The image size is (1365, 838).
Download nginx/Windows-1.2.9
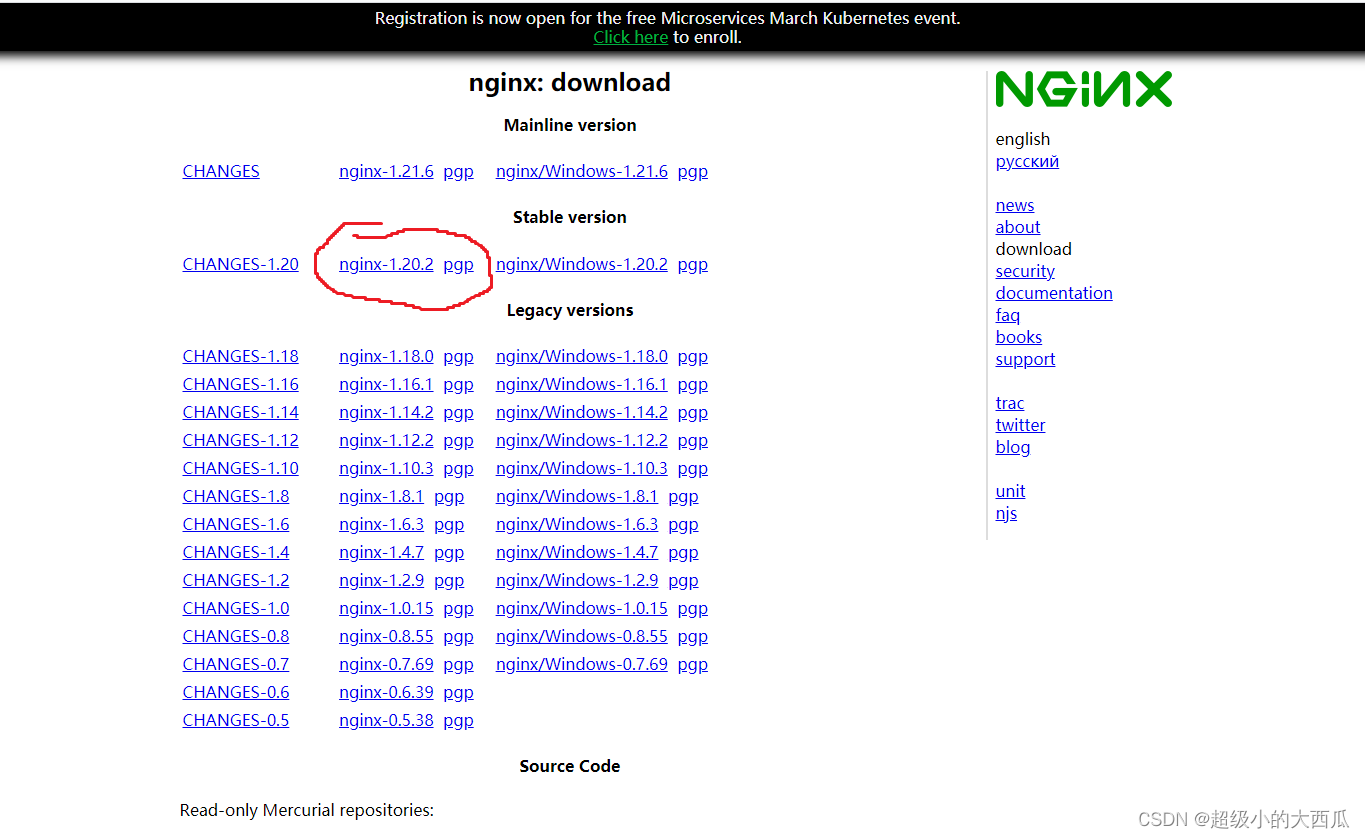pos(577,580)
